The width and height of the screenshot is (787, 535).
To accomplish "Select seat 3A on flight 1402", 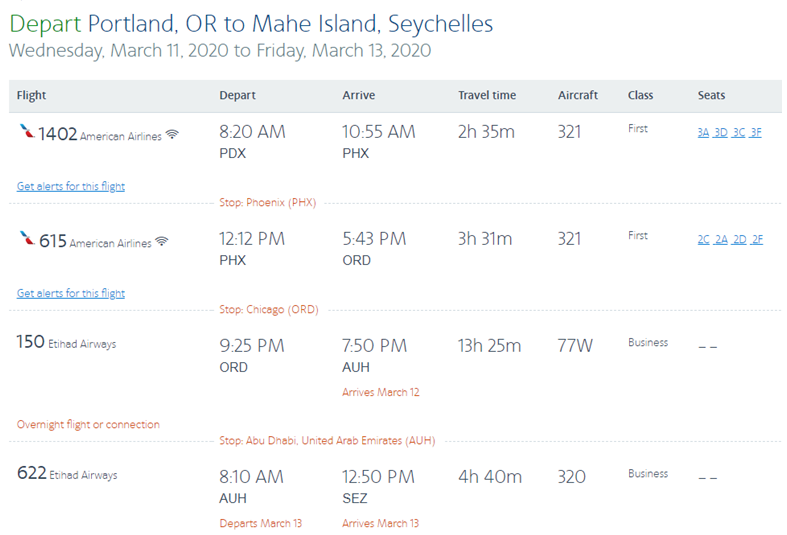I will point(703,132).
